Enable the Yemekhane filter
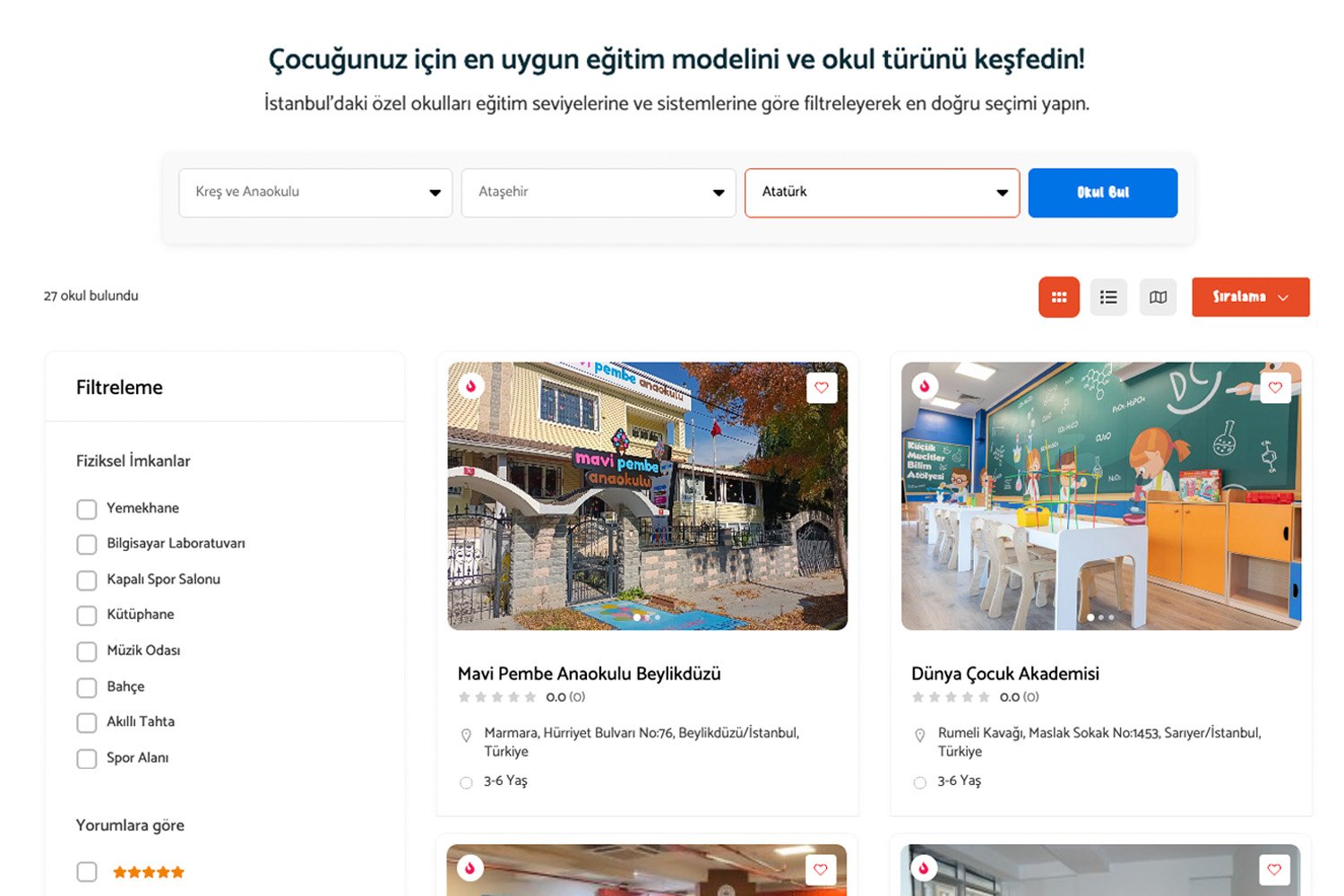Viewport: 1344px width, 896px height. (87, 509)
